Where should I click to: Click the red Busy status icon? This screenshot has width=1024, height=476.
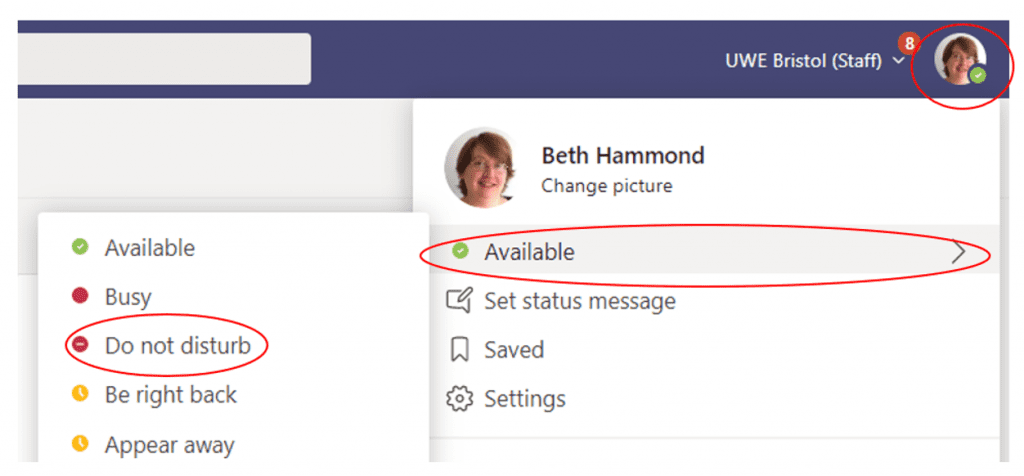point(80,296)
